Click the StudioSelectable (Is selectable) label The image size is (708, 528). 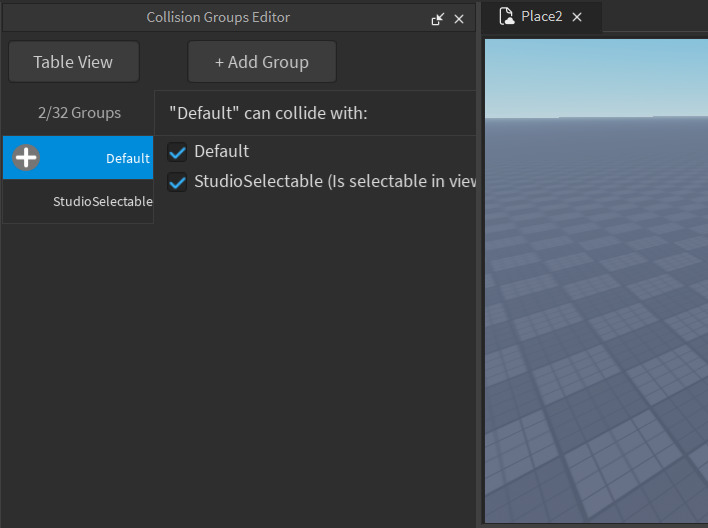335,181
